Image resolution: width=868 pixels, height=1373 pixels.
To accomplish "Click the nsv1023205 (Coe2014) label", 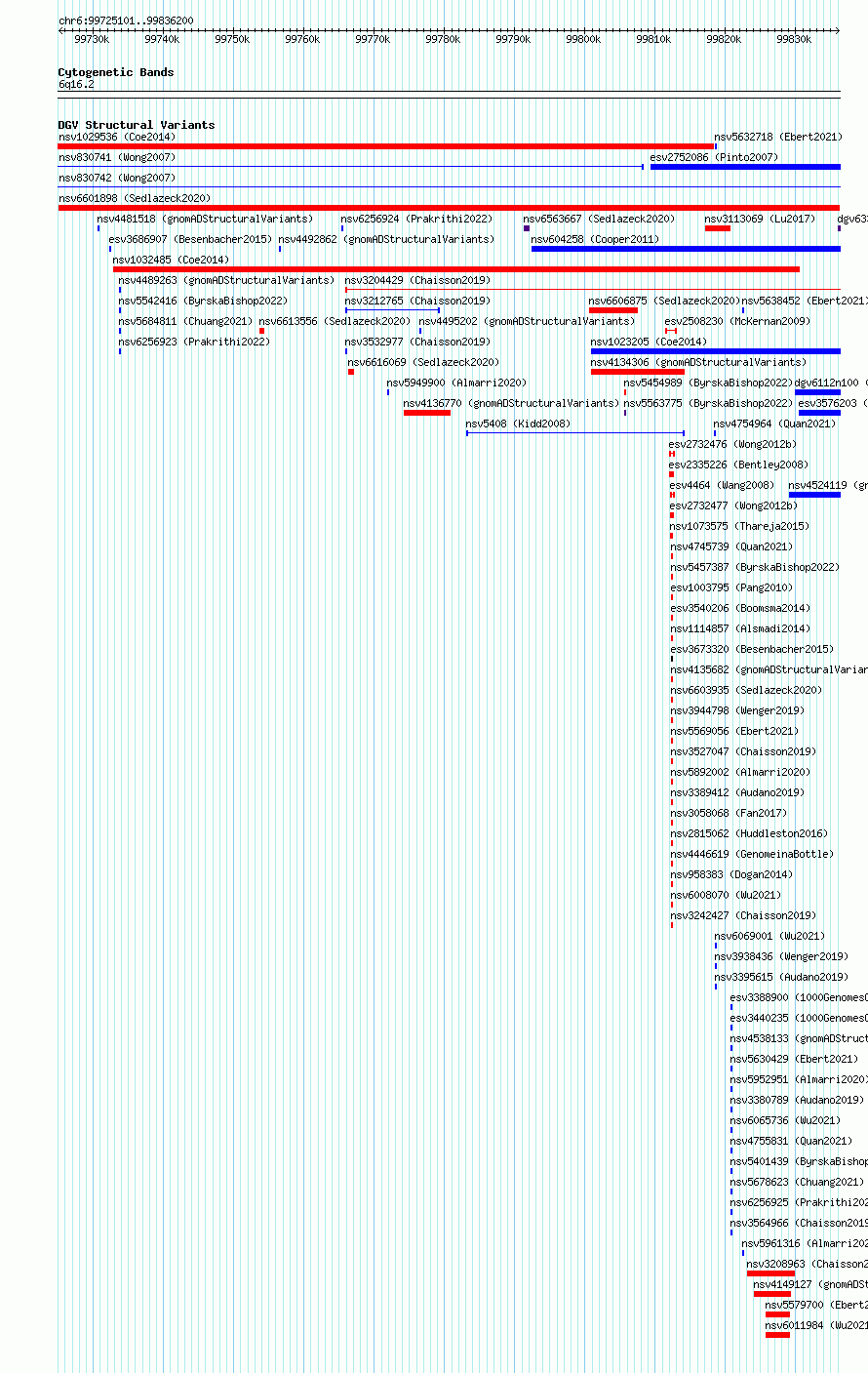I will click(x=650, y=342).
